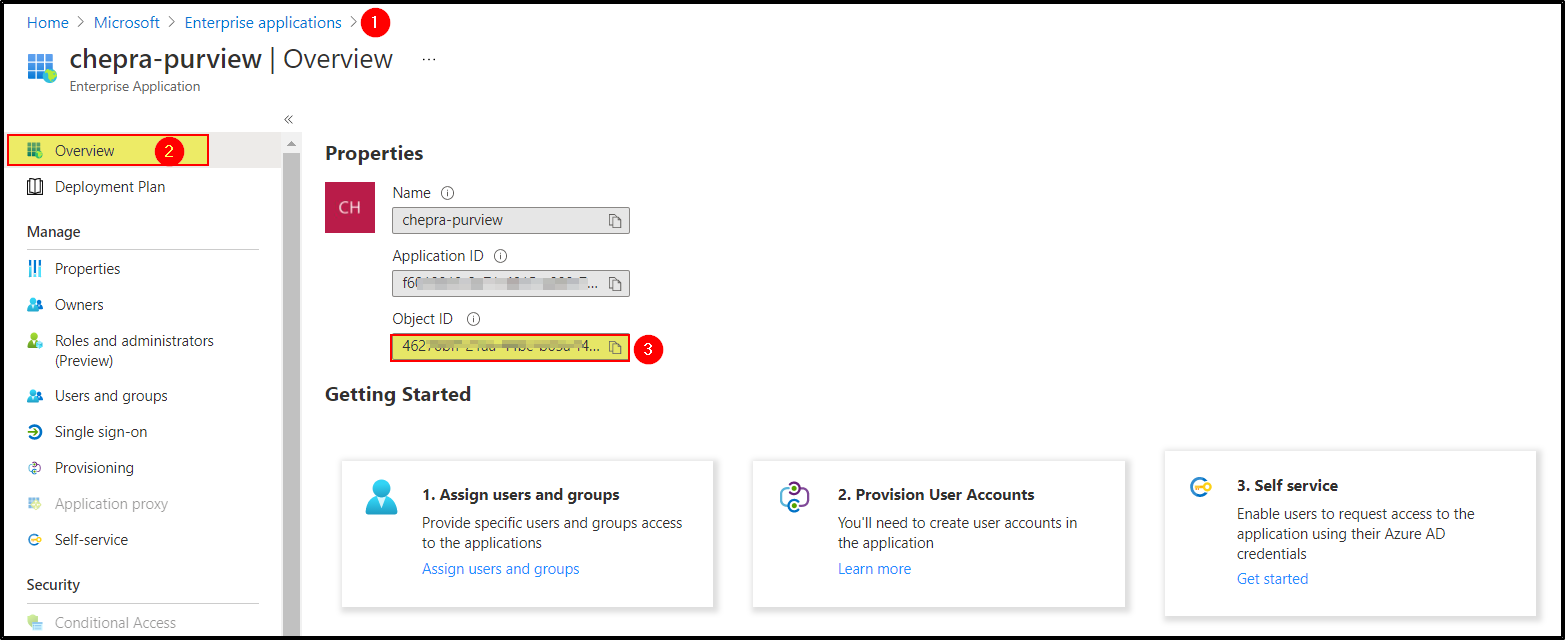The height and width of the screenshot is (640, 1565).
Task: Open Roles and administrators (Preview)
Action: coord(134,350)
